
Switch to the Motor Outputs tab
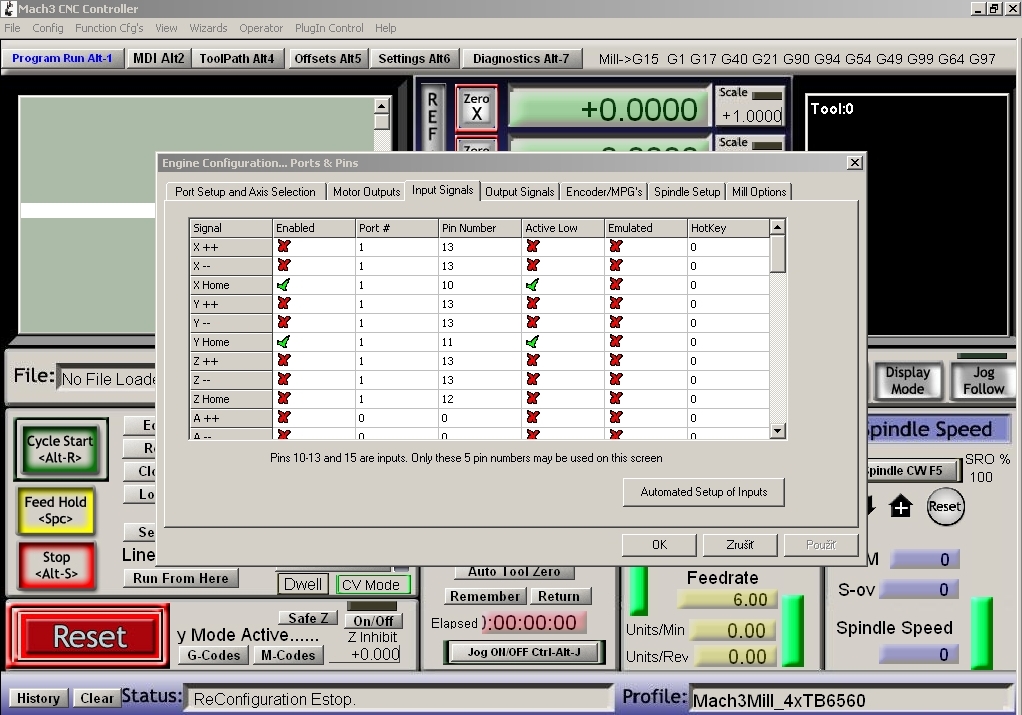pyautogui.click(x=366, y=192)
